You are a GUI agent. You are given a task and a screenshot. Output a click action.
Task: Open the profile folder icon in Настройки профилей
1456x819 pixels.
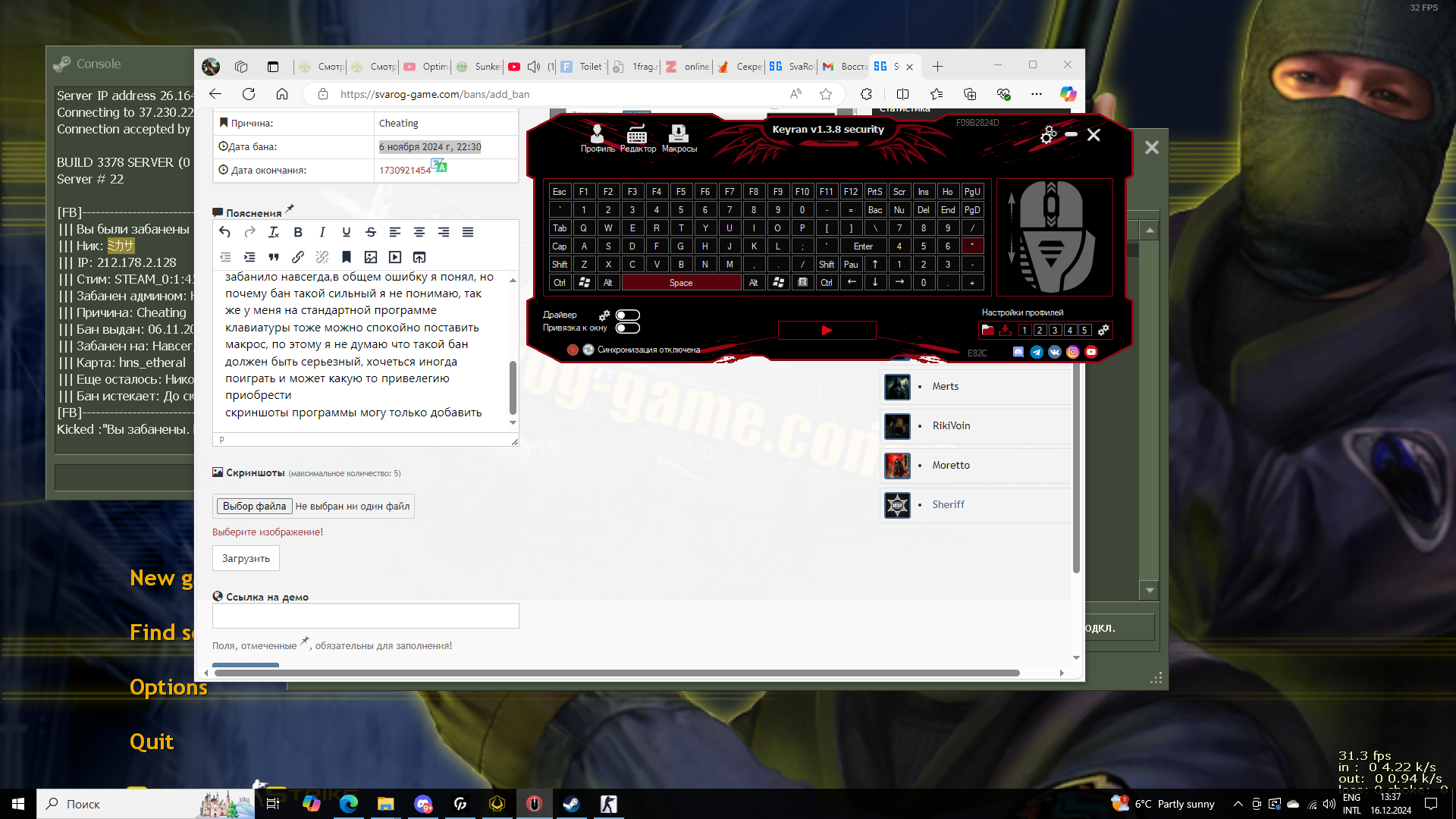pyautogui.click(x=987, y=330)
